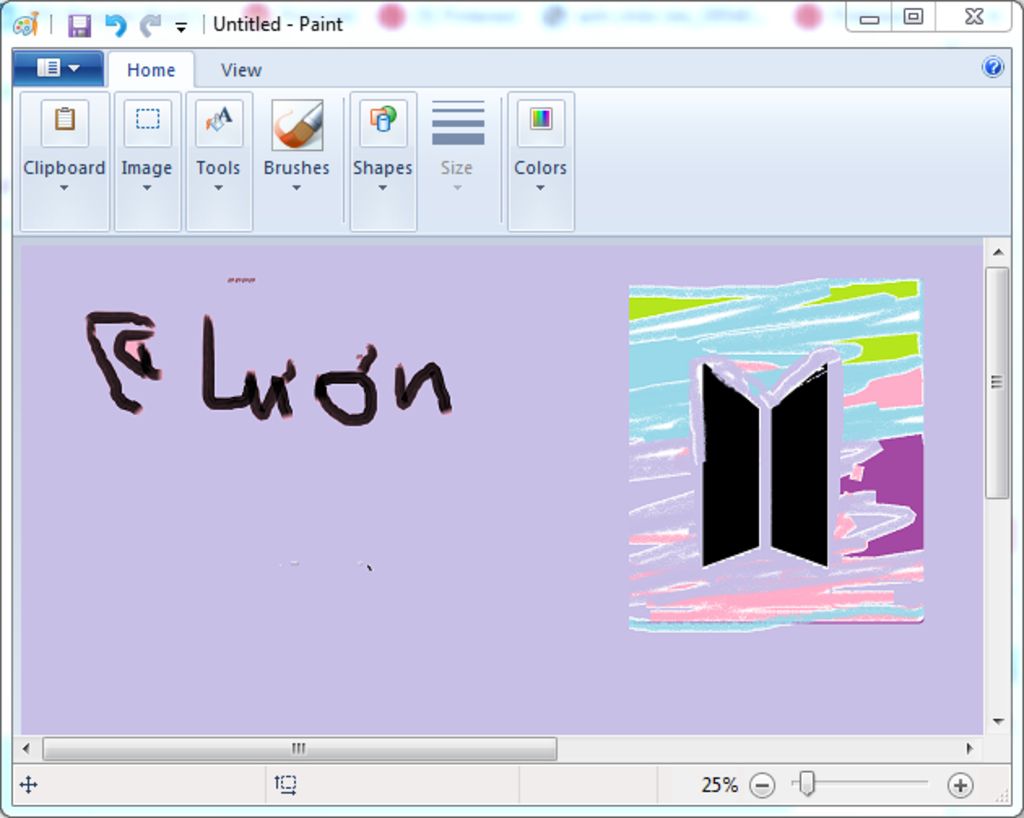This screenshot has height=818, width=1024.
Task: Click the Save floppy disk icon
Action: point(79,25)
